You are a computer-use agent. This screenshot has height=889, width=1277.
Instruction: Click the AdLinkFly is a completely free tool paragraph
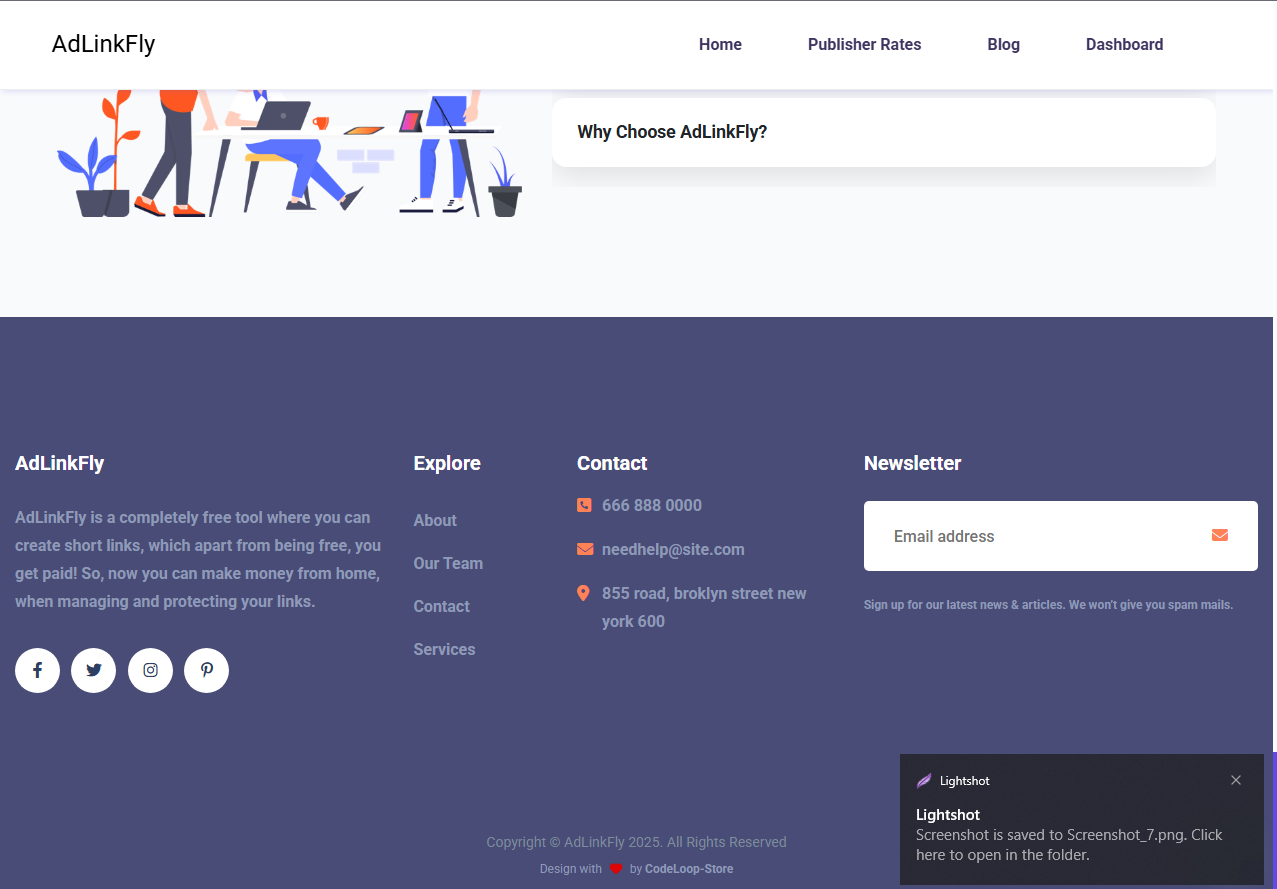point(198,559)
